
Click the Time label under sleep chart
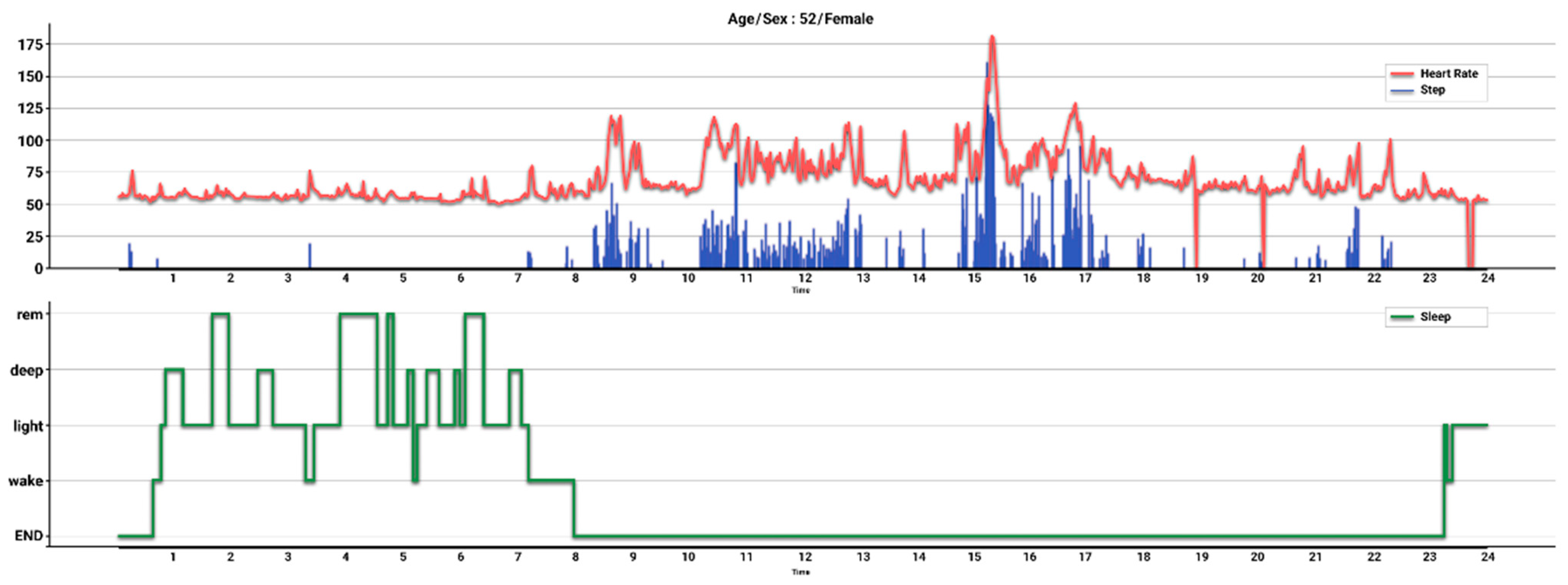click(x=800, y=572)
